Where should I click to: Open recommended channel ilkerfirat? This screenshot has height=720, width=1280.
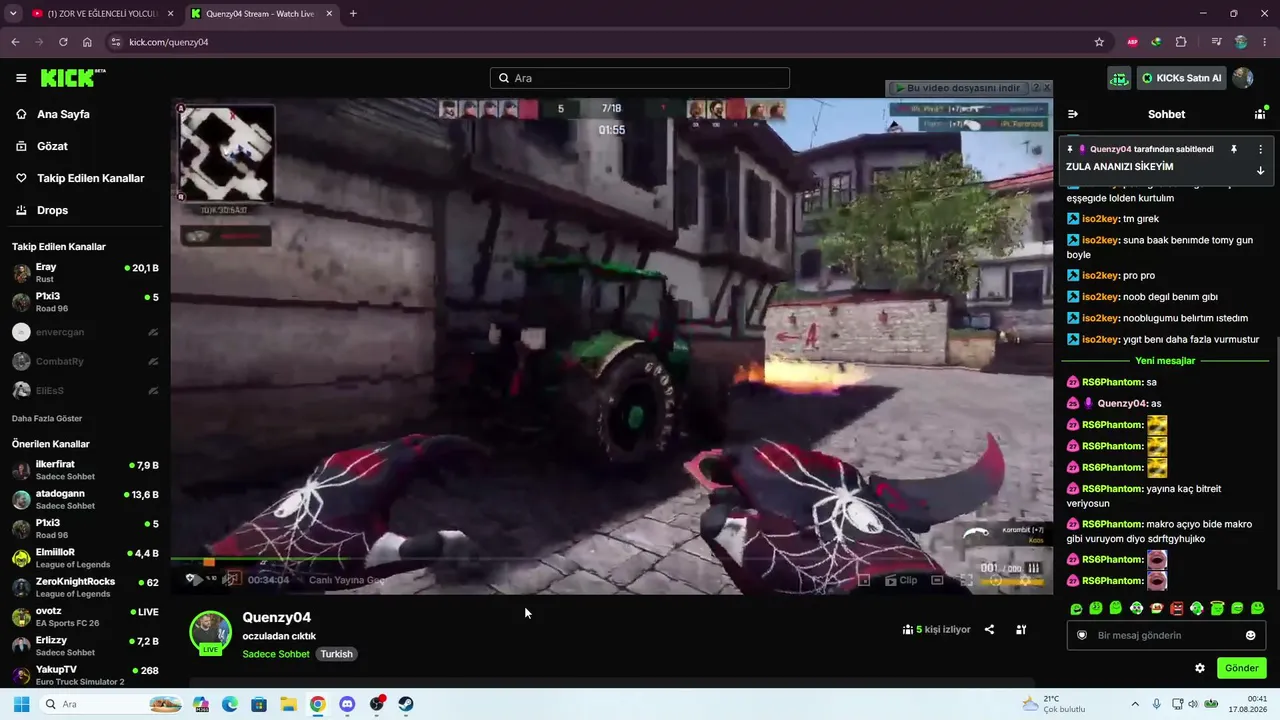point(84,470)
